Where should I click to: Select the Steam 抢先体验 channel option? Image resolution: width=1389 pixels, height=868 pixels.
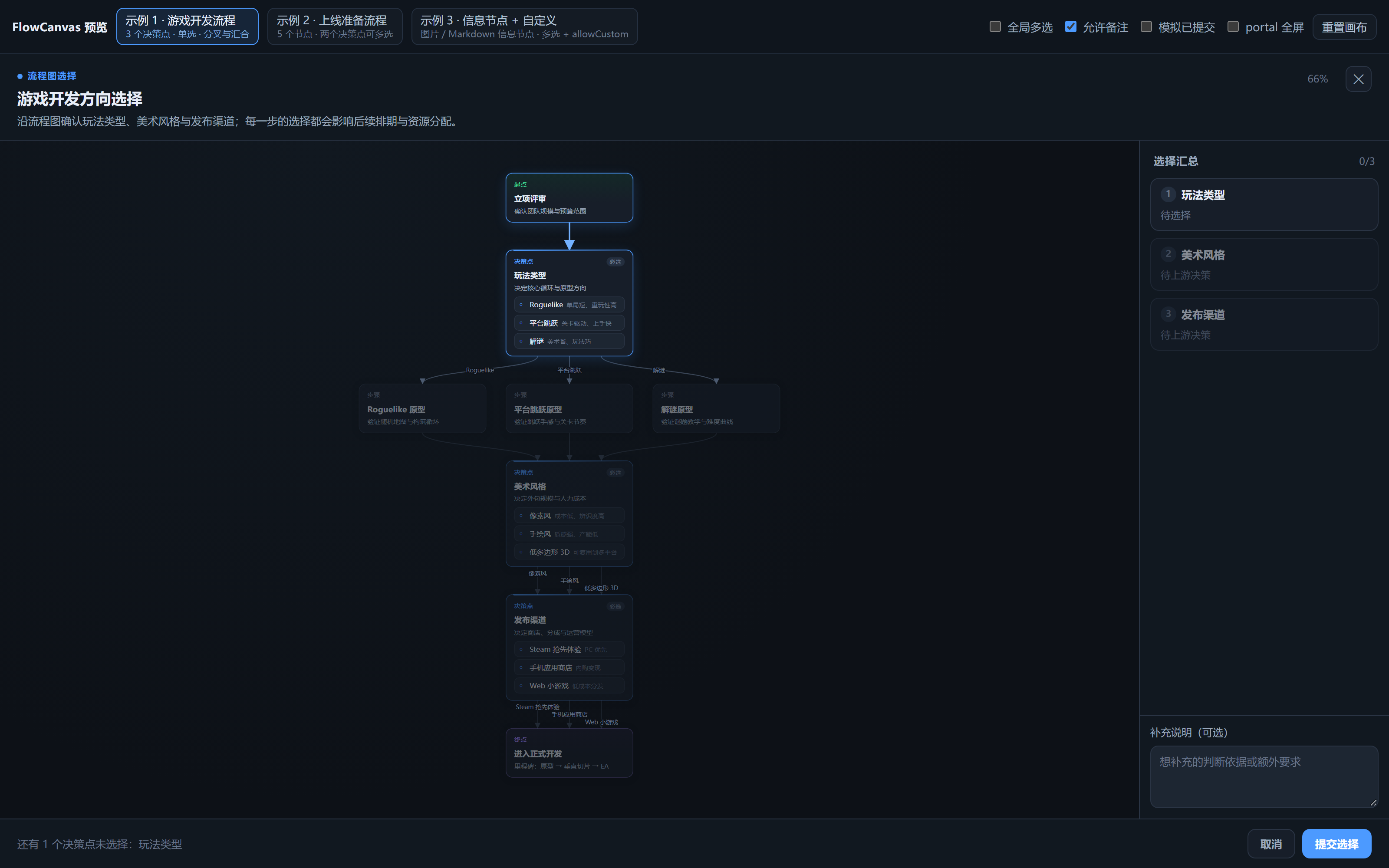[569, 649]
